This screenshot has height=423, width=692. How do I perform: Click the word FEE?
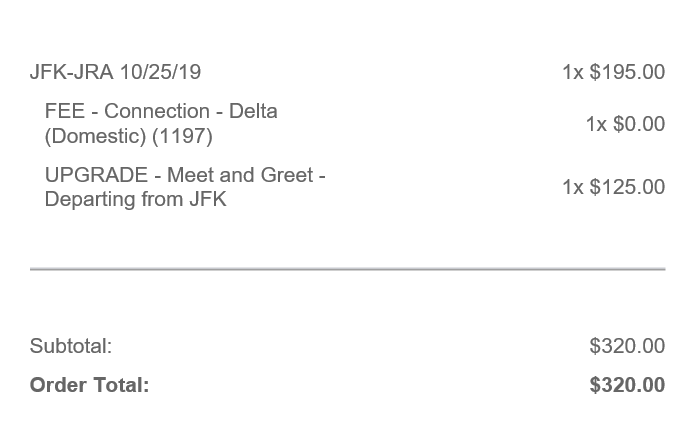pyautogui.click(x=65, y=111)
